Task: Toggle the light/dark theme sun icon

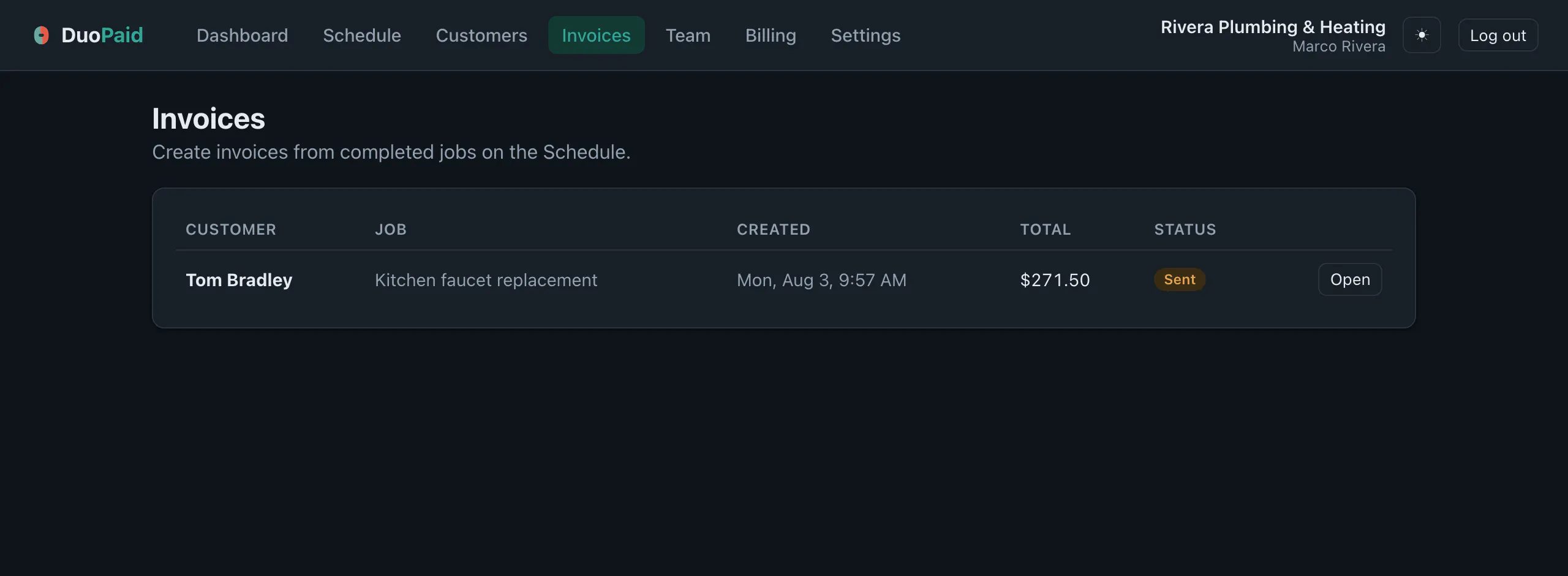Action: tap(1422, 35)
